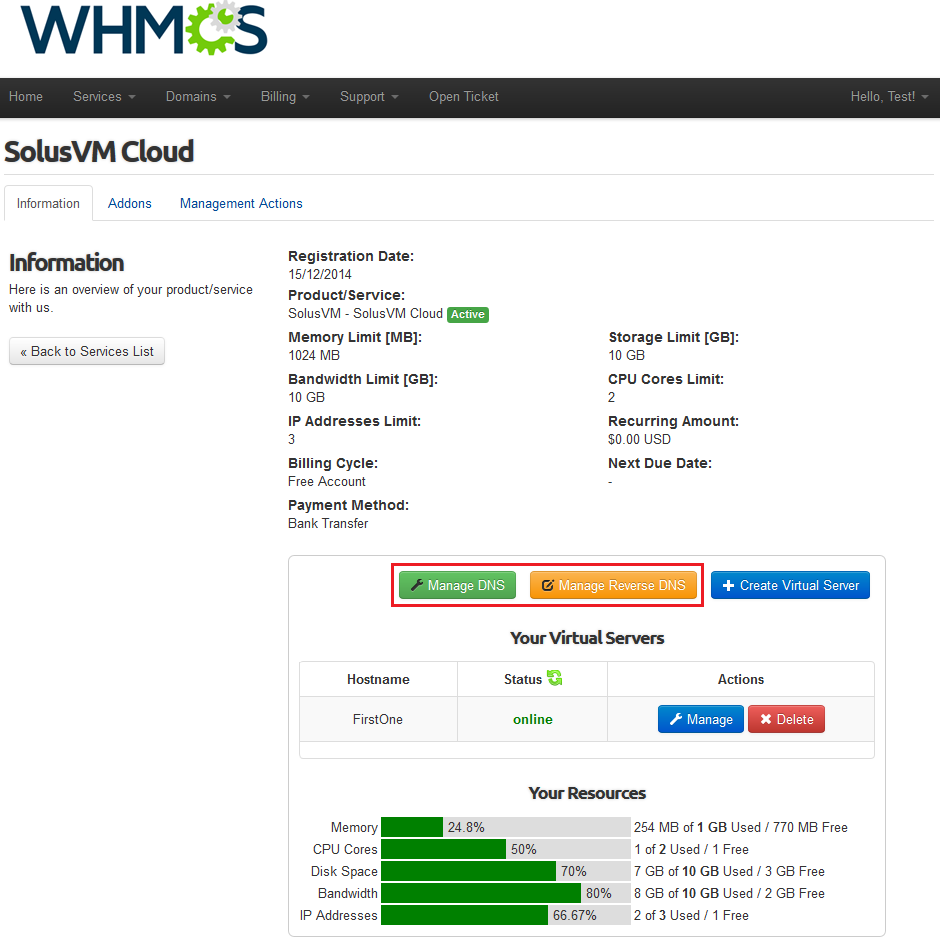940x950 pixels.
Task: Open the Services dropdown menu
Action: click(104, 97)
